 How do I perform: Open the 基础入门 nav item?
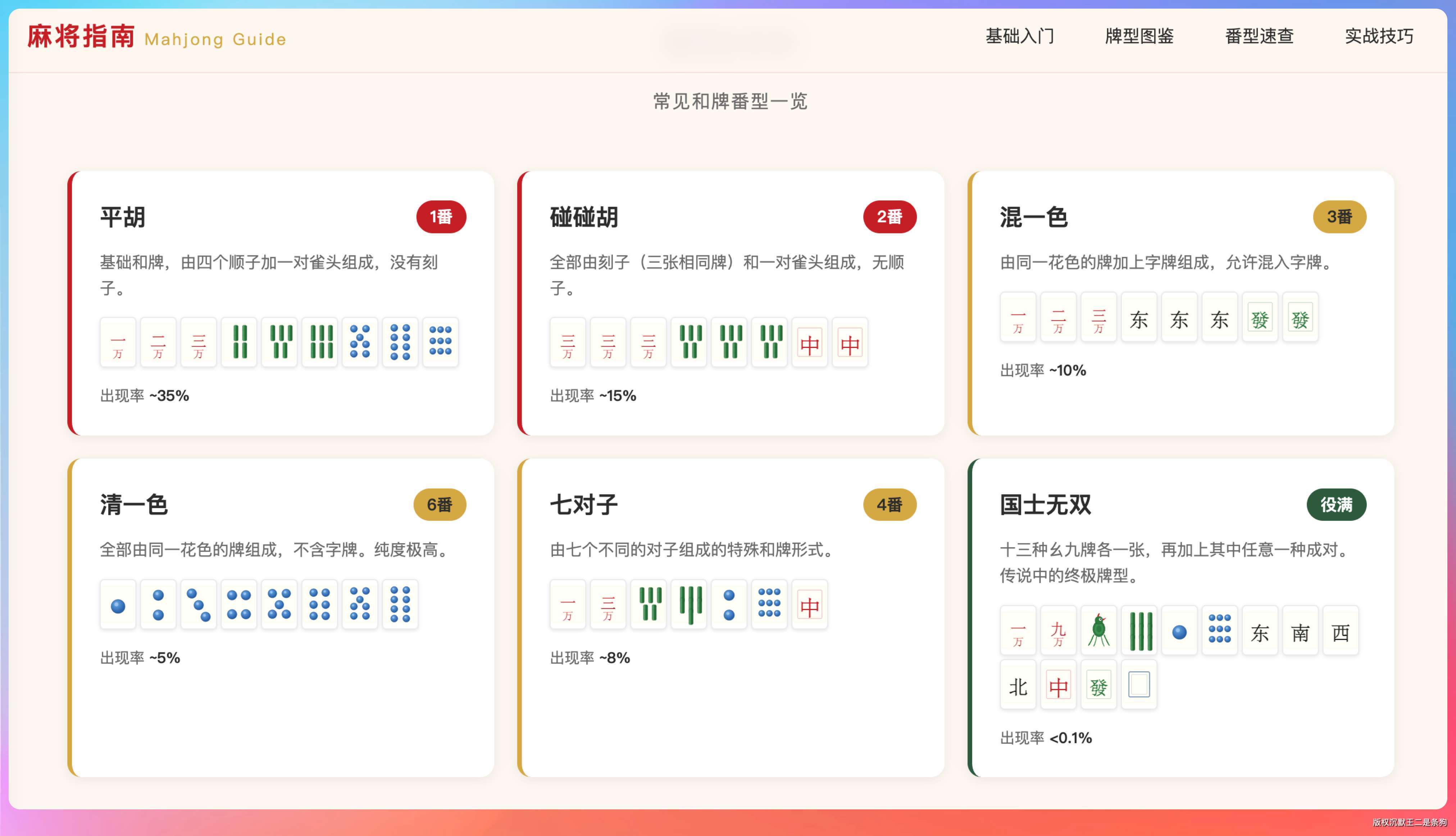click(x=1020, y=36)
